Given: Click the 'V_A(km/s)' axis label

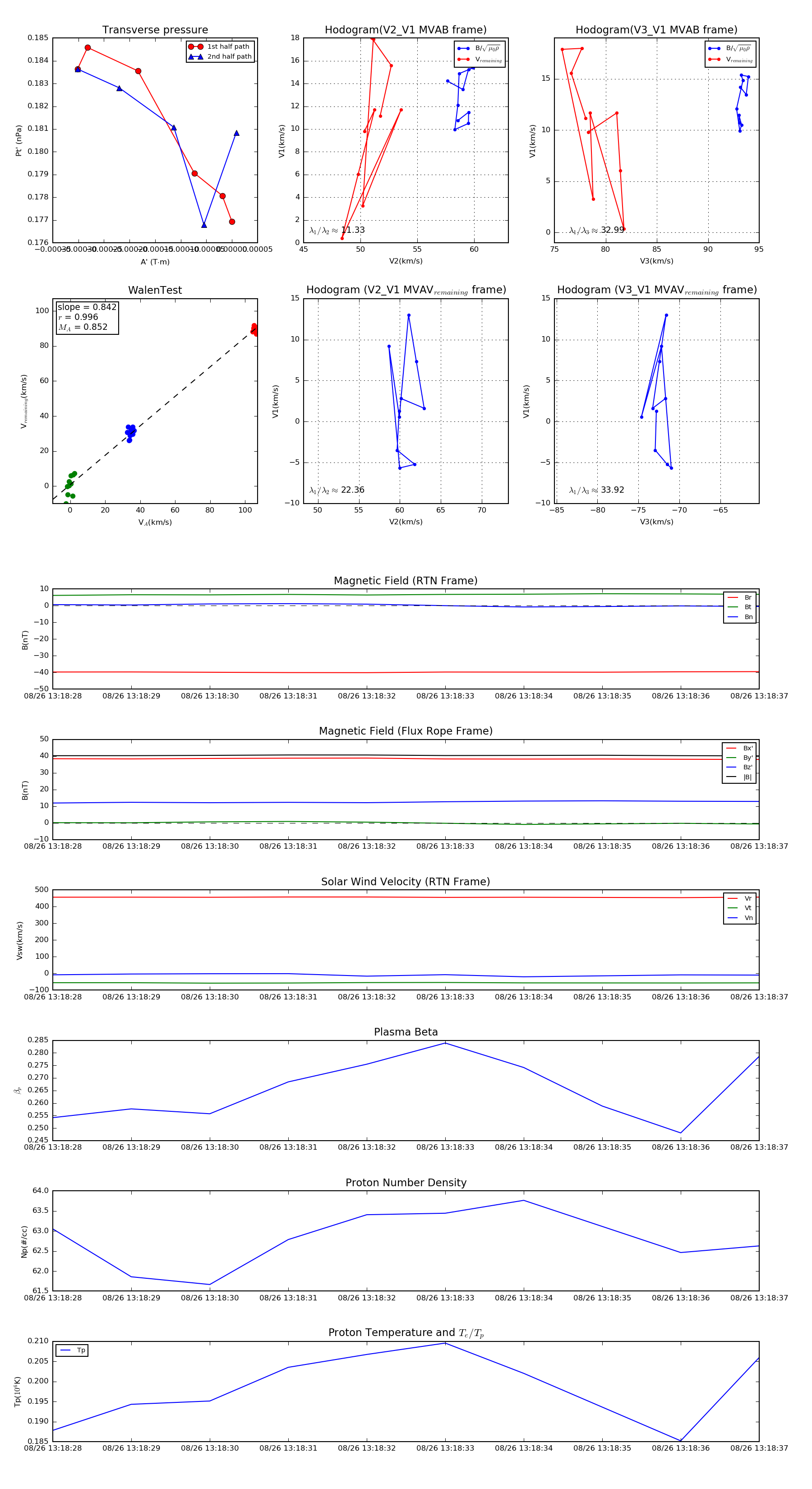Looking at the screenshot, I should (155, 522).
